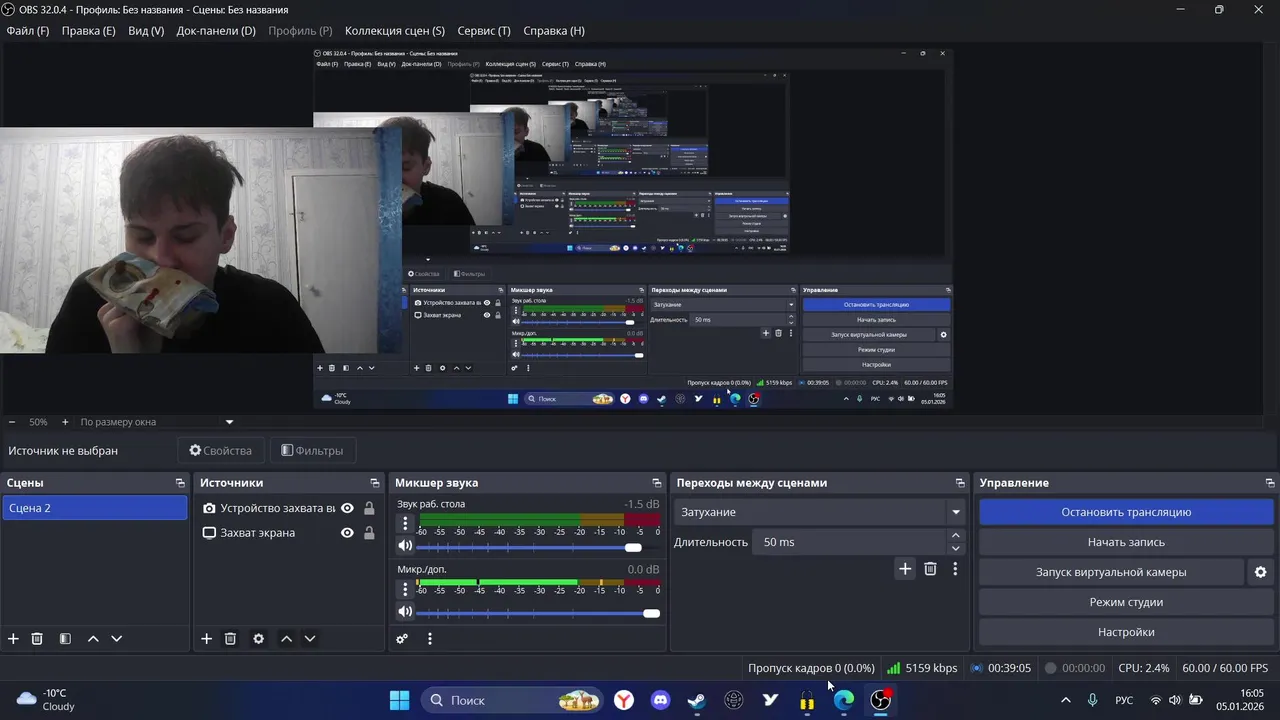1280x720 pixels.
Task: Undock the Сцены panel icon
Action: [180, 483]
